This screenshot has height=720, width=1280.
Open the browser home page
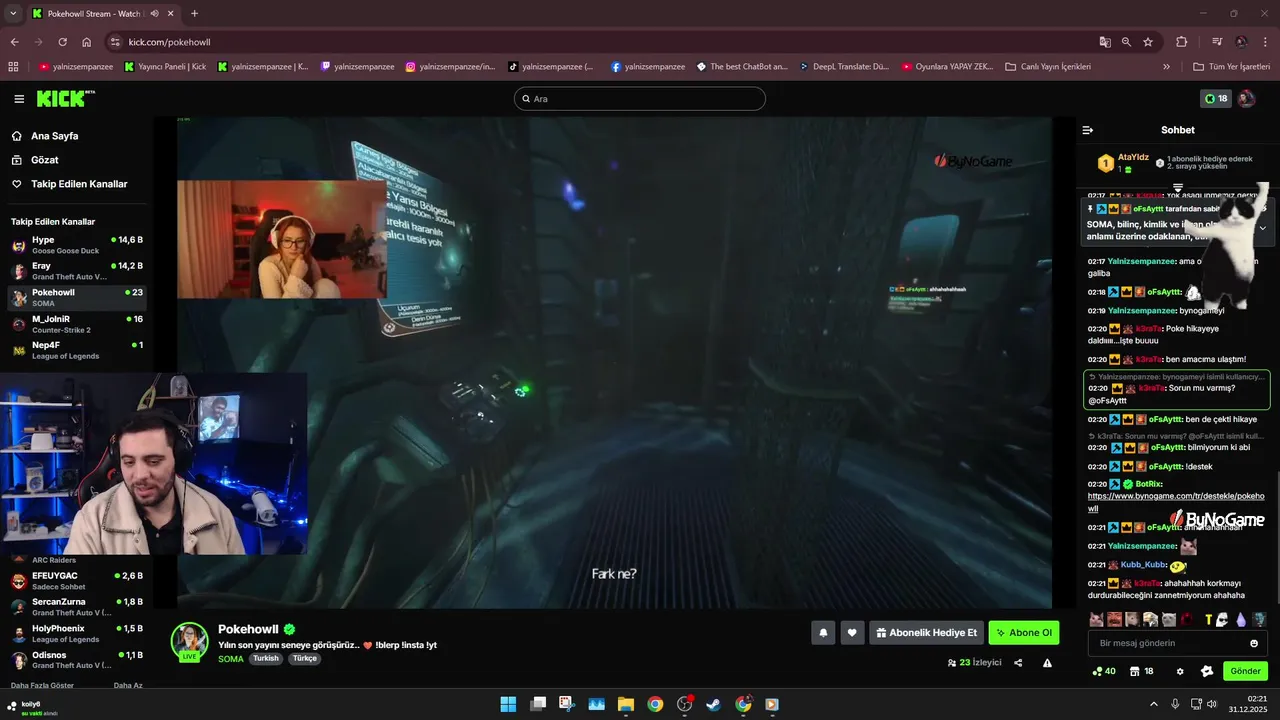pos(87,42)
